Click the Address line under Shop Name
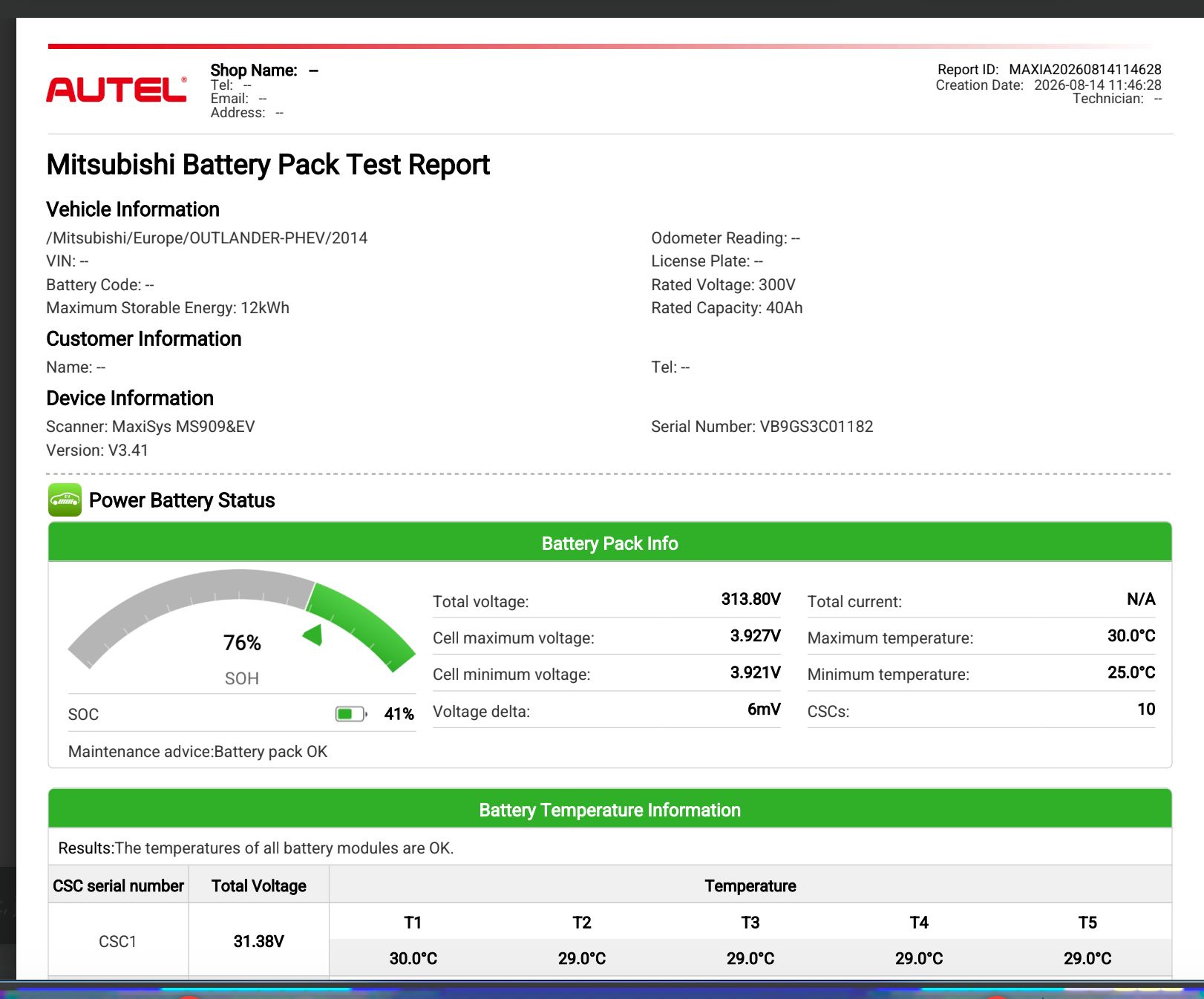Screen dimensions: 1204x999 pyautogui.click(x=246, y=113)
